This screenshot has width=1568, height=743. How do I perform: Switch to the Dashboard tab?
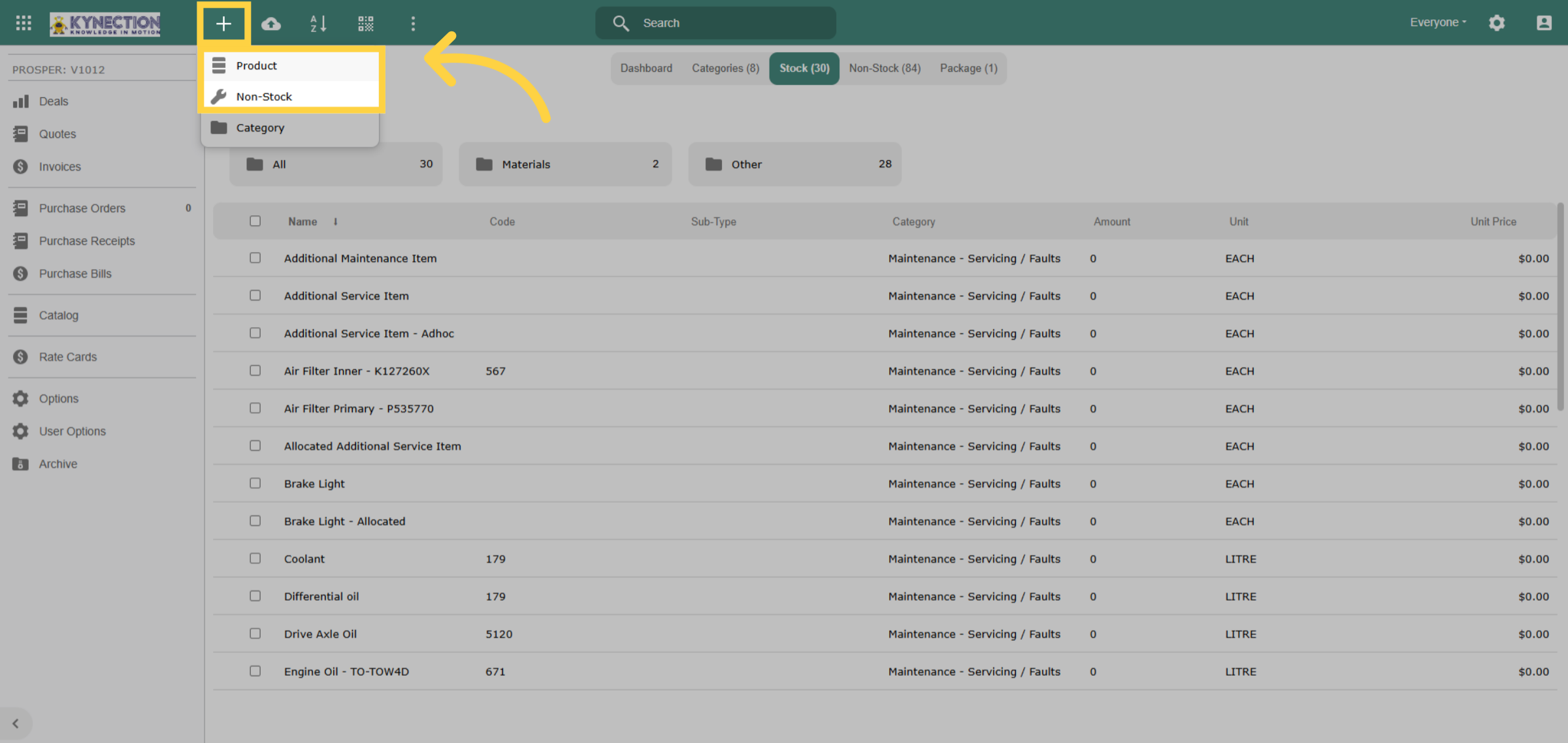coord(645,69)
